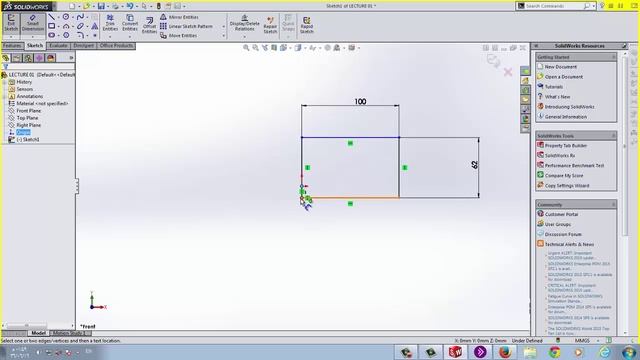Open the Linear Sketch Pattern dropdown arrow
Screen dimensions: 640x360
(x=223, y=27)
